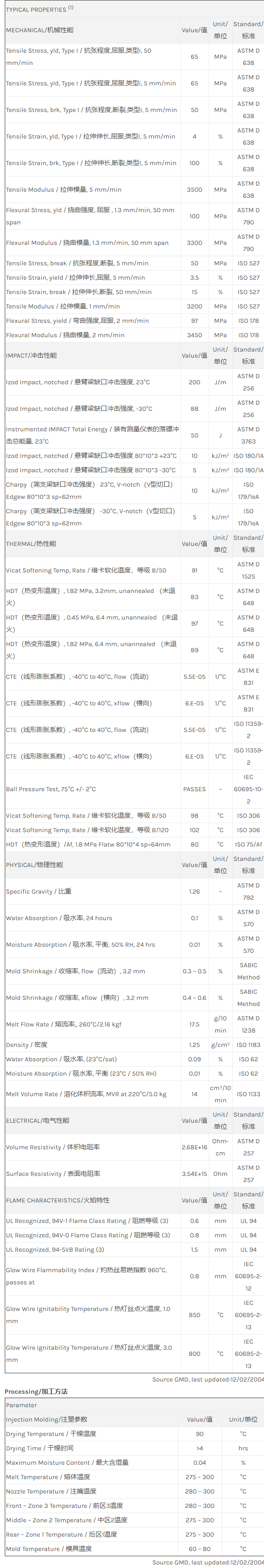Image resolution: width=264 pixels, height=1568 pixels.
Task: Click the Maximum Moisture Content value 0.04
Action: pyautogui.click(x=200, y=1462)
